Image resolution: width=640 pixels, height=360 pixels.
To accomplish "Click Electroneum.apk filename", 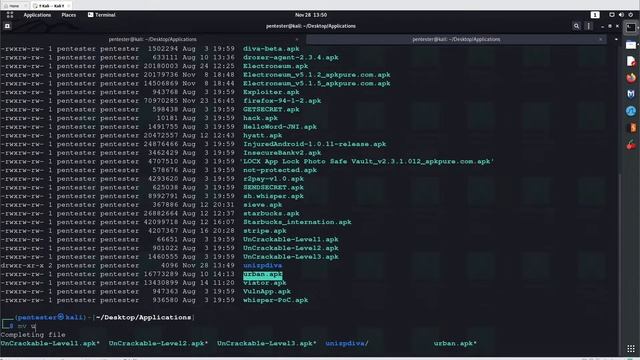I will pyautogui.click(x=276, y=66).
